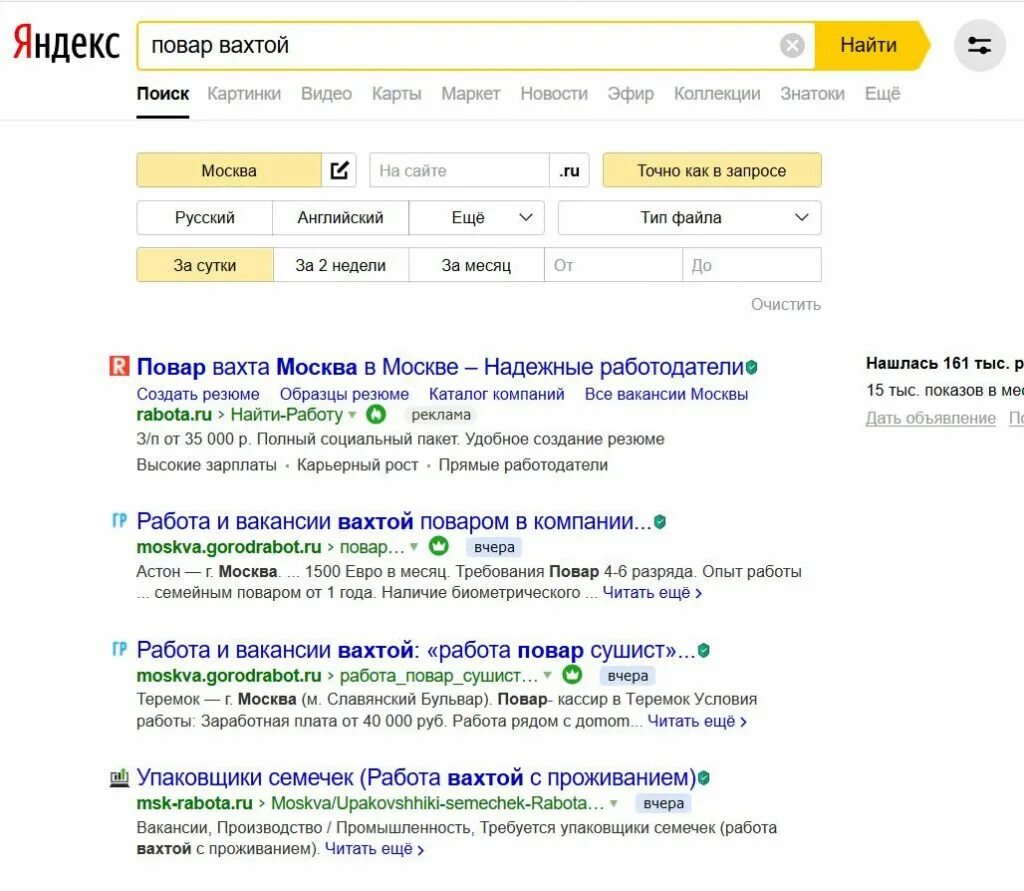Click the green crown badge beside 'повар…' path
The width and height of the screenshot is (1024, 891).
coord(439,546)
